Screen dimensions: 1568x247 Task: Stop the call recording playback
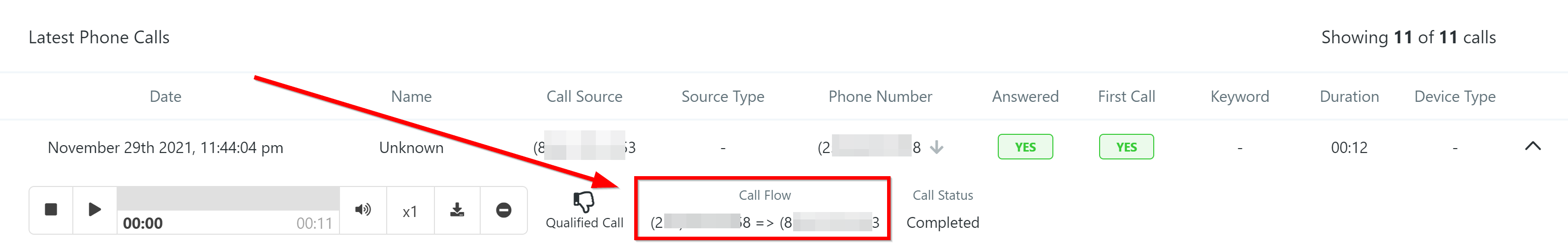tap(51, 210)
